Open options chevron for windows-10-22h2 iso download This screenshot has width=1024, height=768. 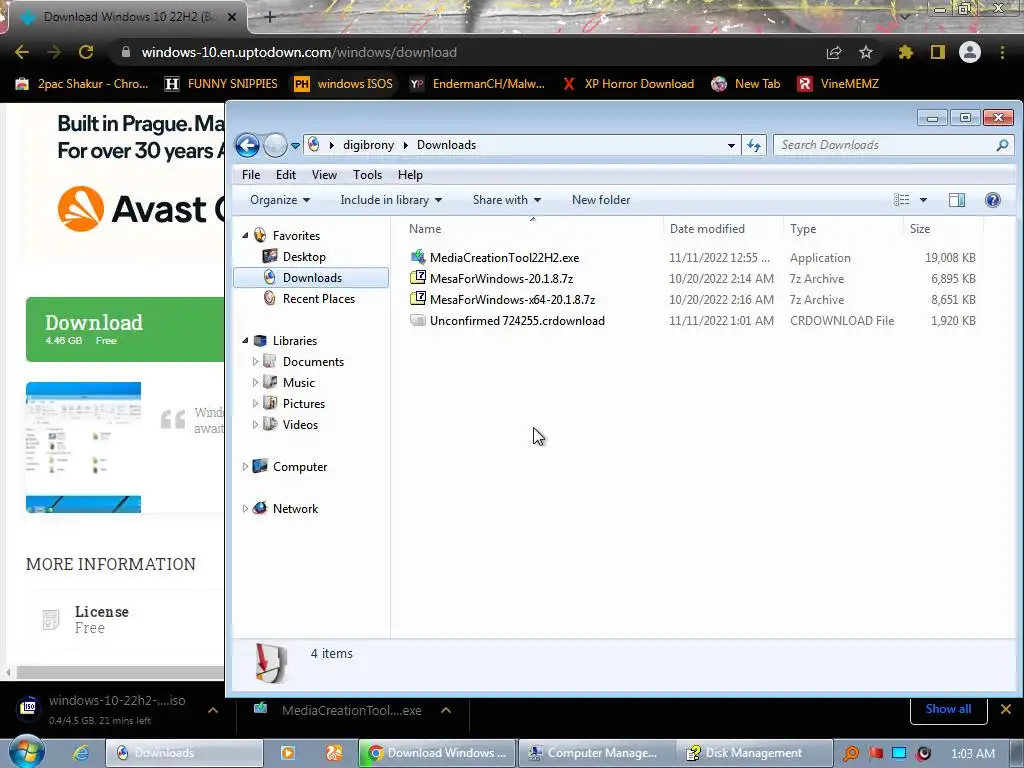(213, 710)
